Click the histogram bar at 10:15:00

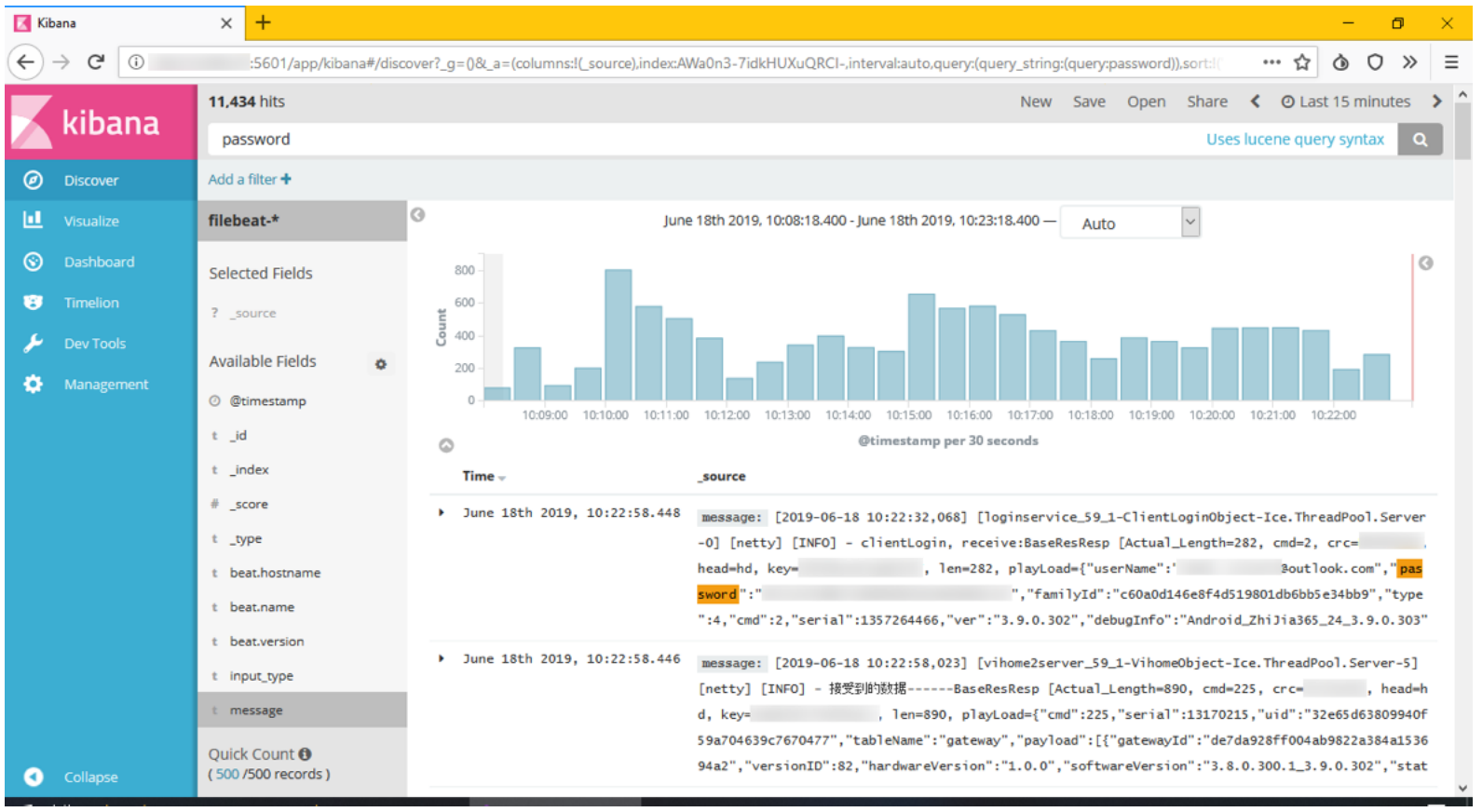point(921,347)
